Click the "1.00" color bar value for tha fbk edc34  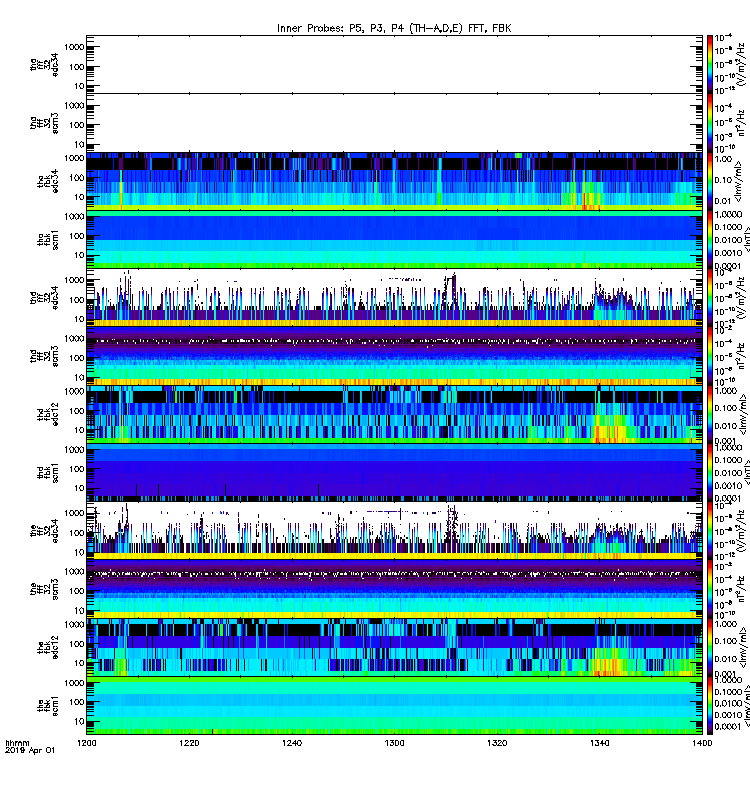tap(723, 159)
